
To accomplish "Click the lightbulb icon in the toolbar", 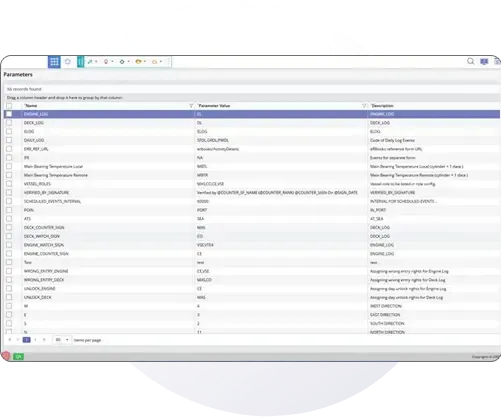I will point(106,62).
